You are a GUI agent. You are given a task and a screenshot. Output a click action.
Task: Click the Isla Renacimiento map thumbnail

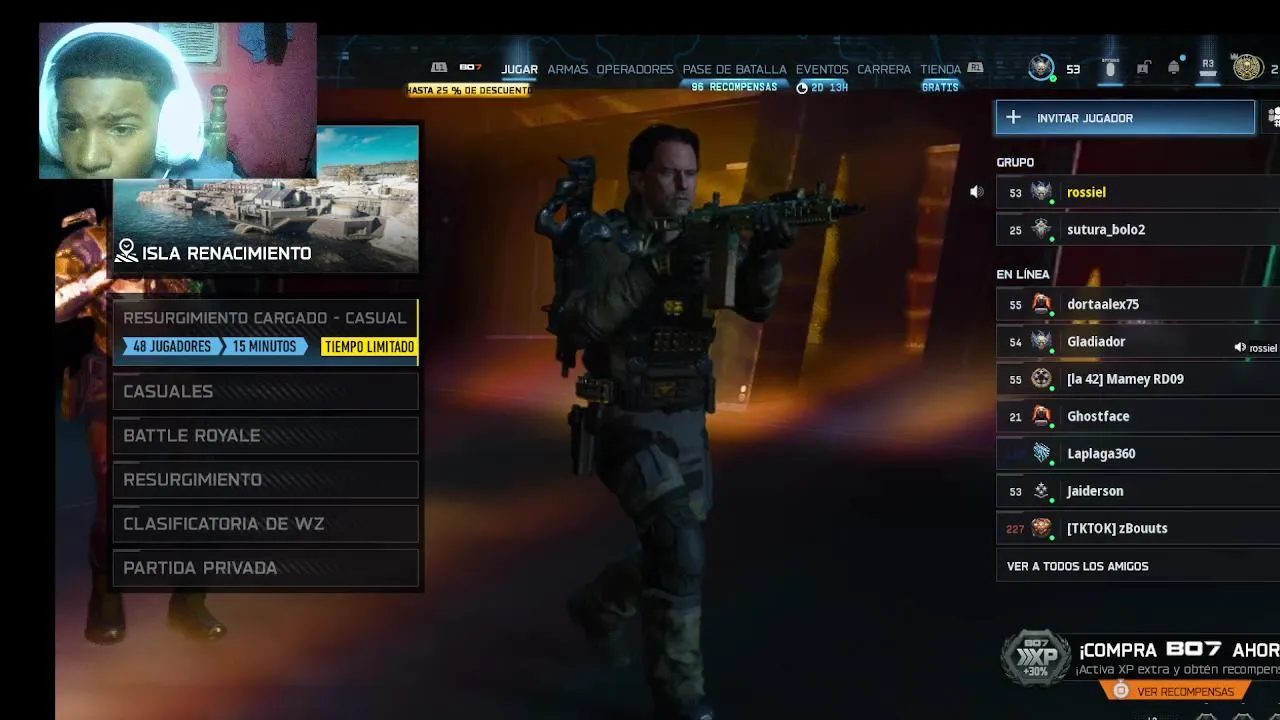coord(265,199)
